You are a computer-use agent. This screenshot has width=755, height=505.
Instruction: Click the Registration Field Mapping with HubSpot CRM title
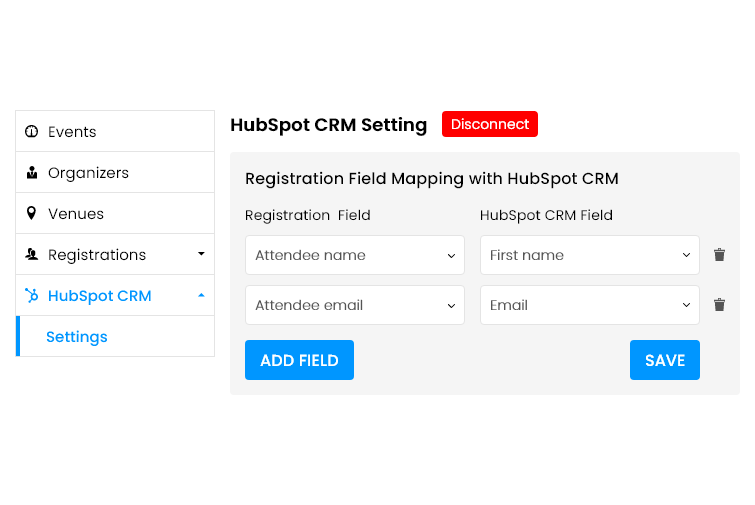[x=432, y=179]
